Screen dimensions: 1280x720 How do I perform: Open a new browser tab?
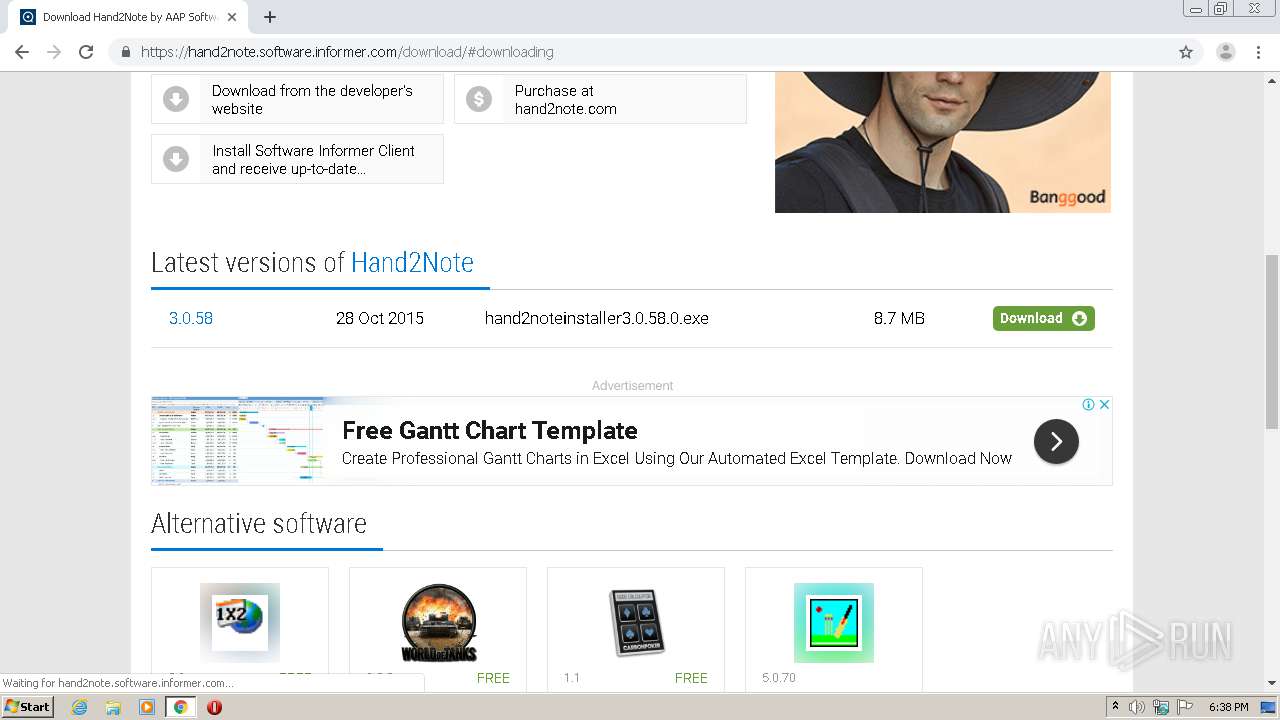pyautogui.click(x=270, y=17)
